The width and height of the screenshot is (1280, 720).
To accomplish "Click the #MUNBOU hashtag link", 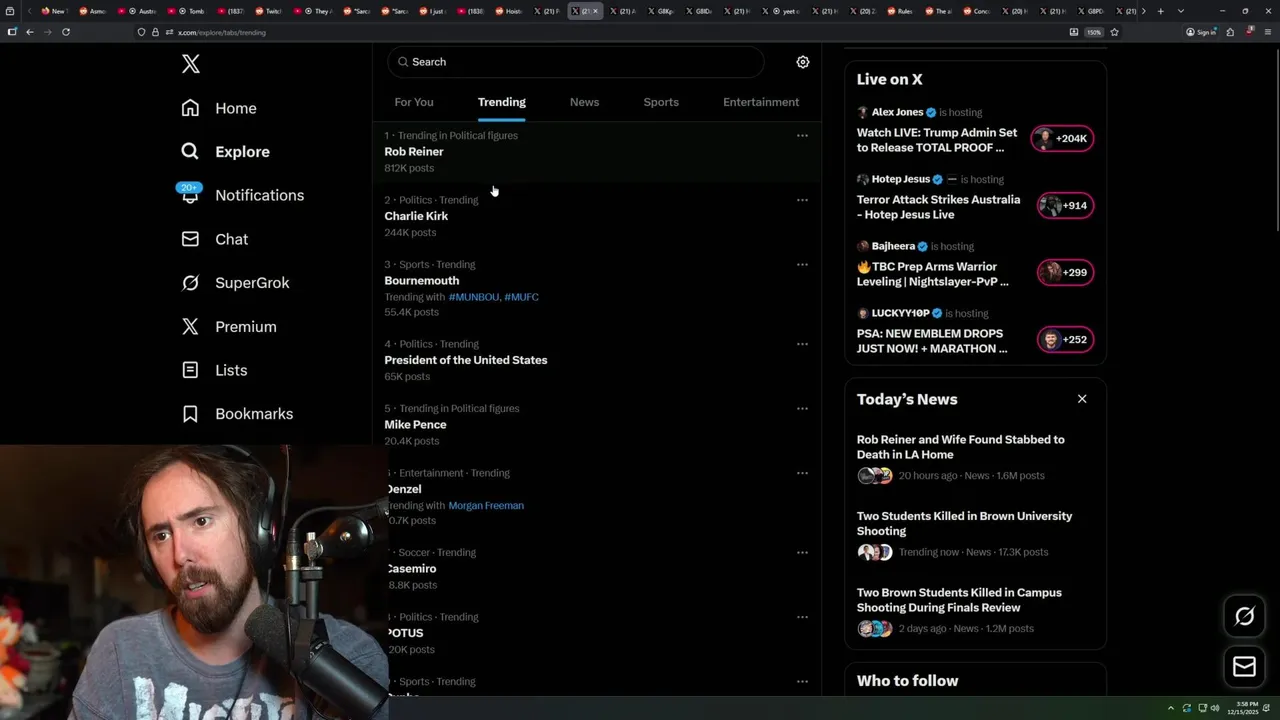I will pyautogui.click(x=473, y=297).
